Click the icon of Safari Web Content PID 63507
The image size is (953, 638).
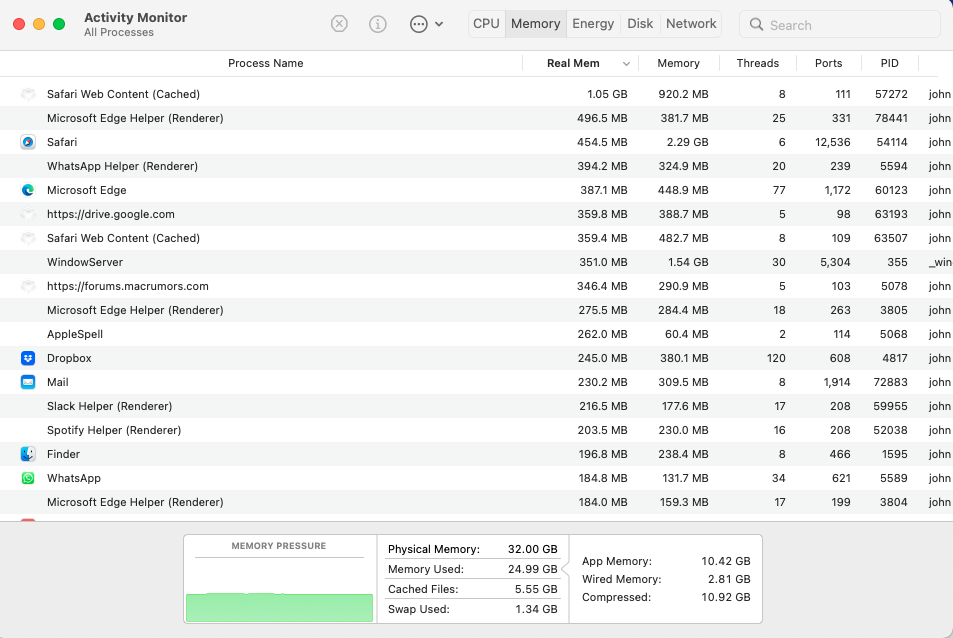28,238
